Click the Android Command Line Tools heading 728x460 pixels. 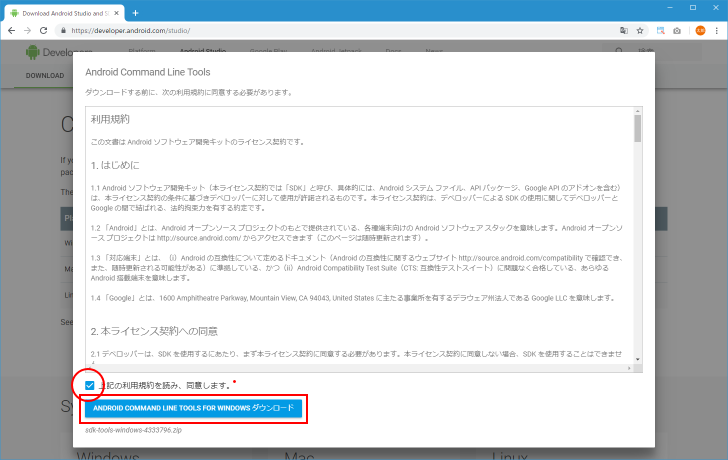[x=148, y=72]
